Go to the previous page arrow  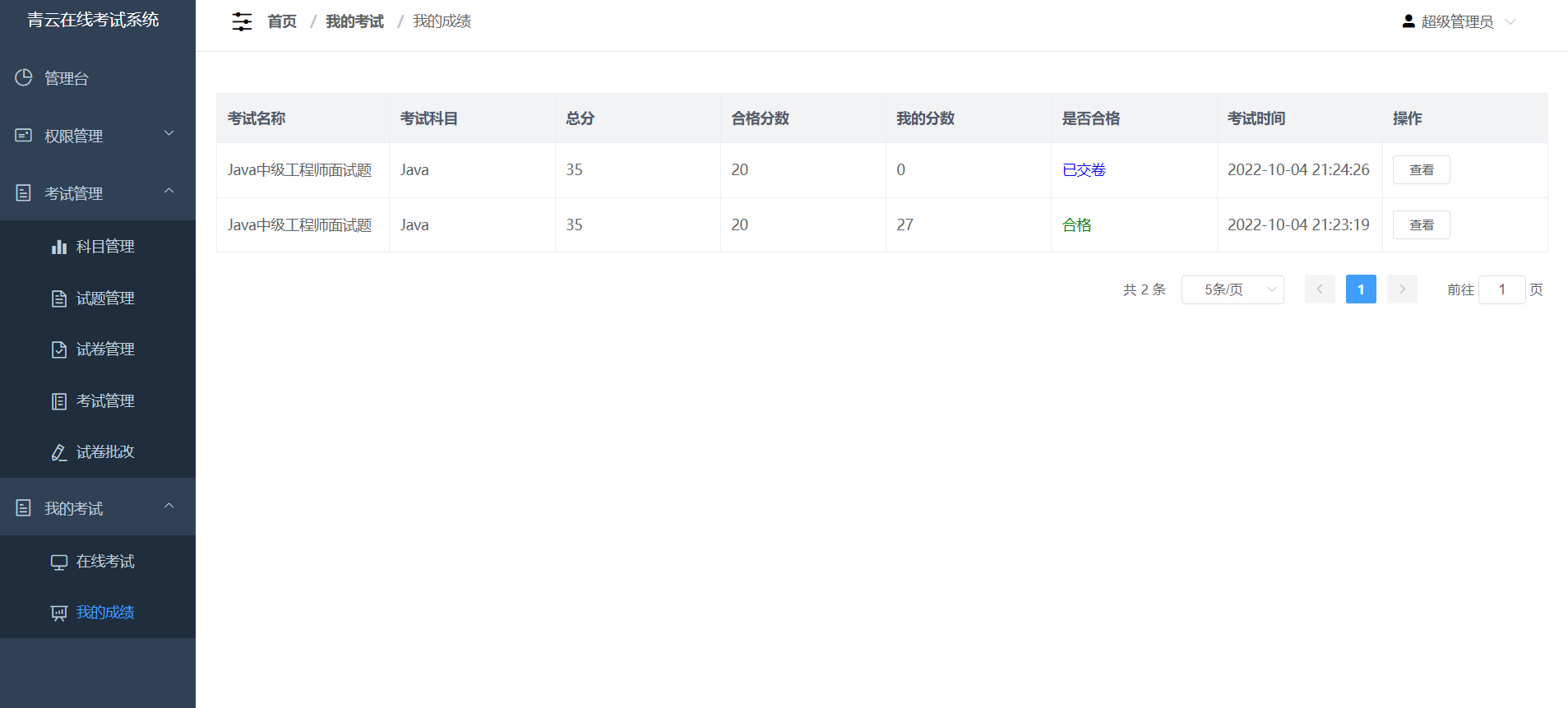pyautogui.click(x=1320, y=289)
